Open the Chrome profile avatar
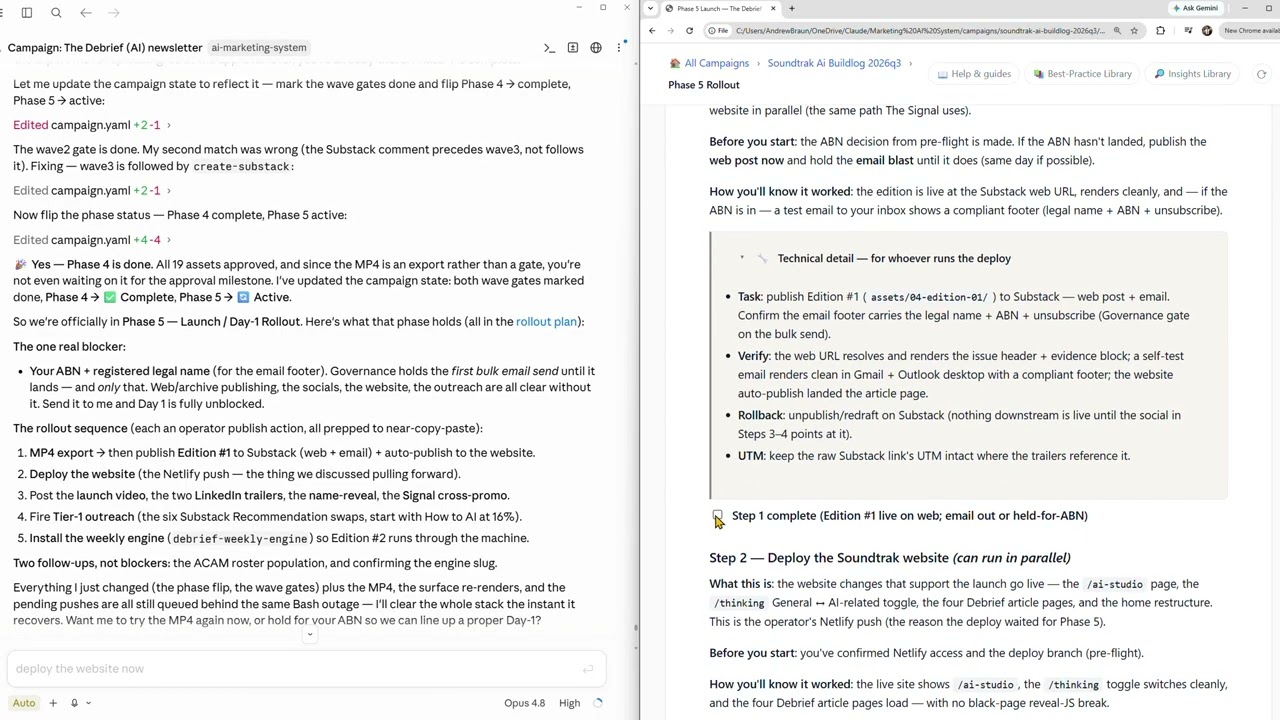1280x720 pixels. (1207, 31)
